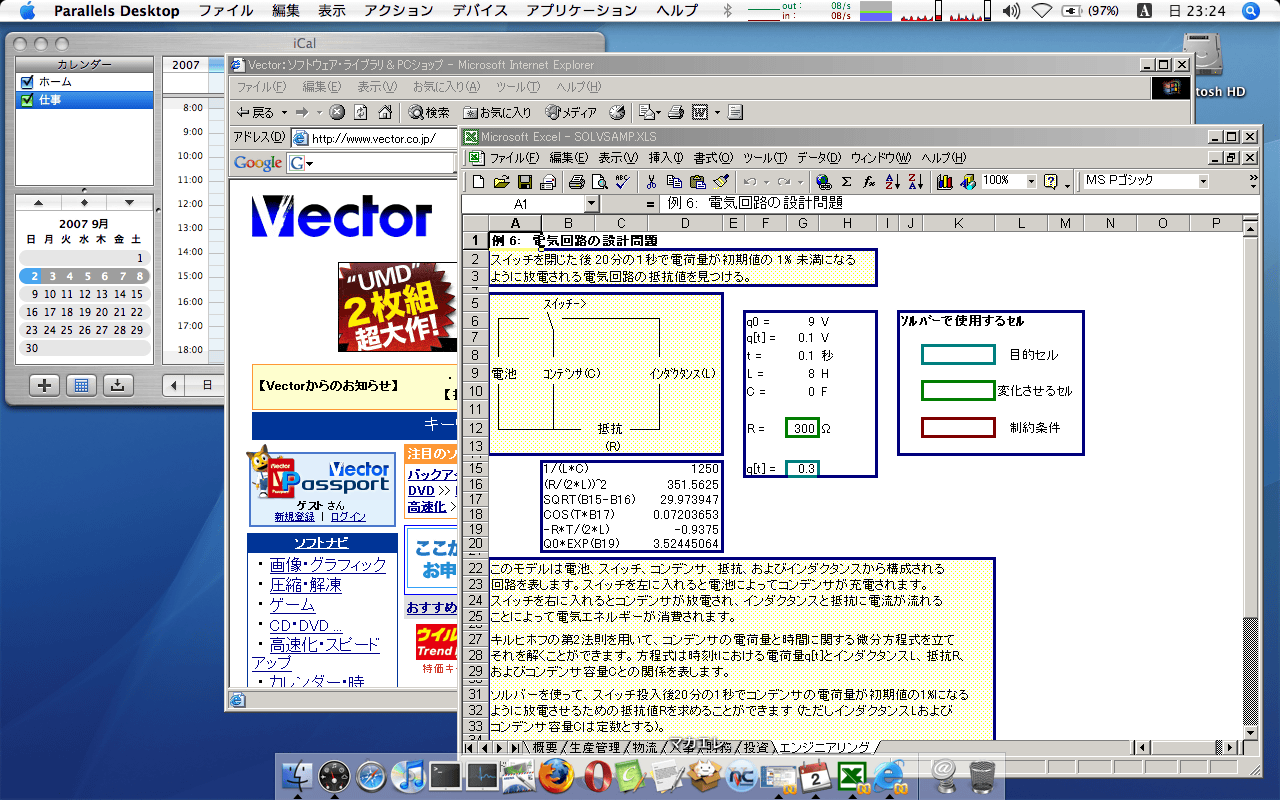Screen dimensions: 1280x800
Task: Click the iCal add calendar plus button
Action: tap(44, 384)
